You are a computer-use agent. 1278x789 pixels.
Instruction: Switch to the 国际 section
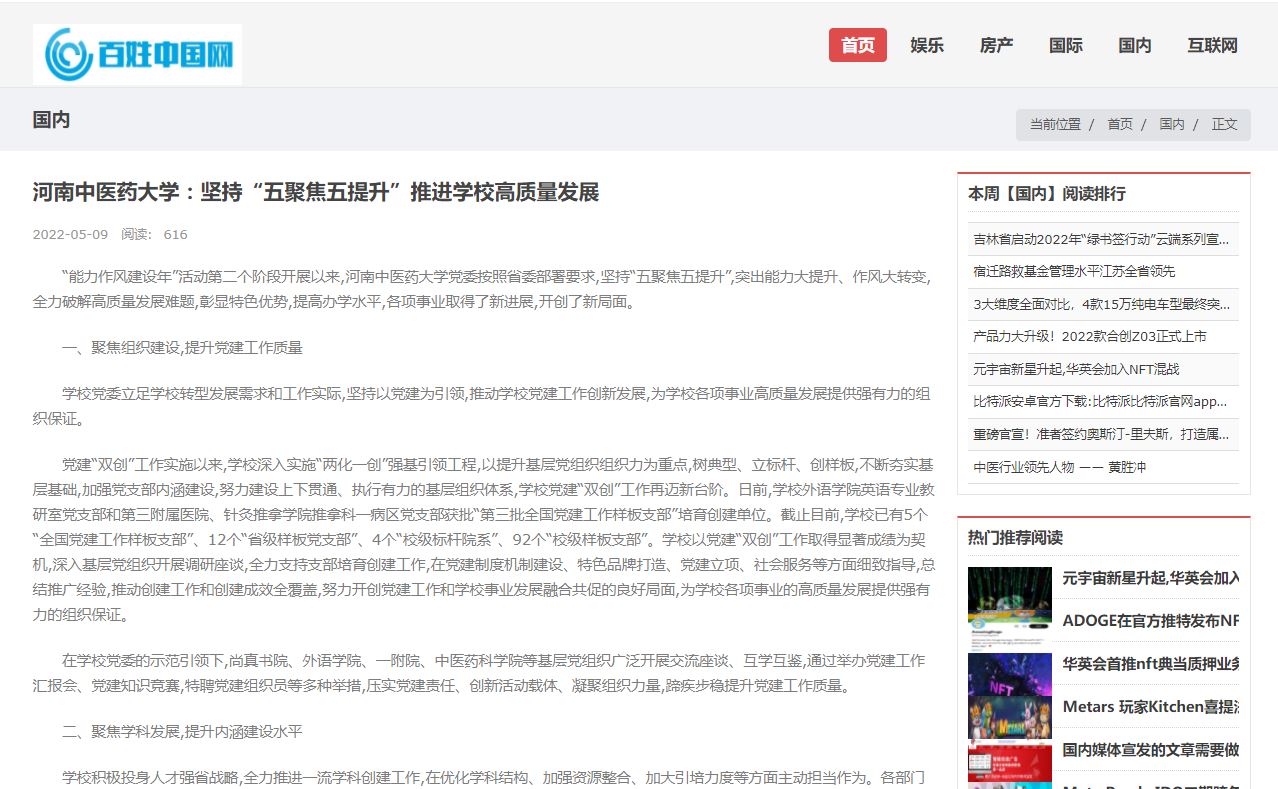point(1065,45)
